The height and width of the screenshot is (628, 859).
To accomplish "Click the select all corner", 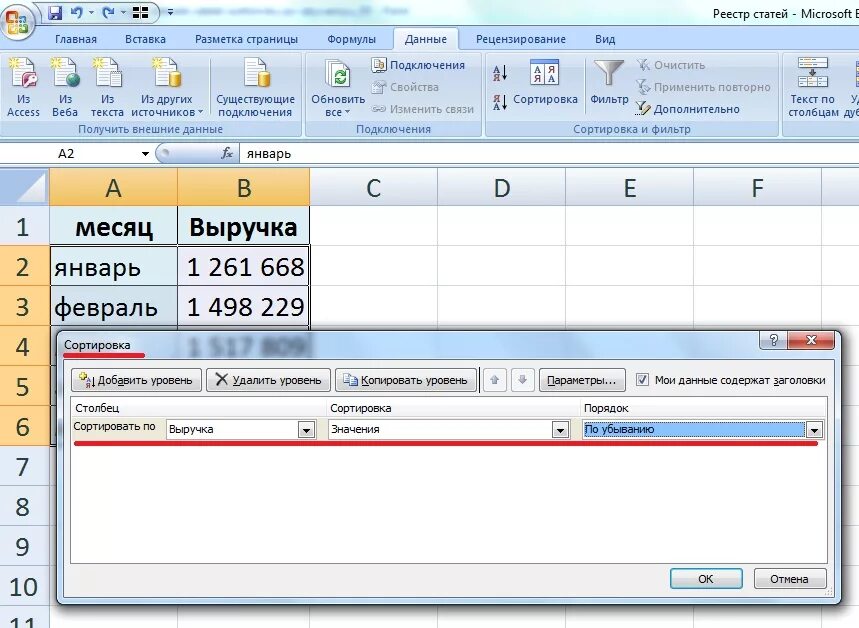I will (25, 187).
